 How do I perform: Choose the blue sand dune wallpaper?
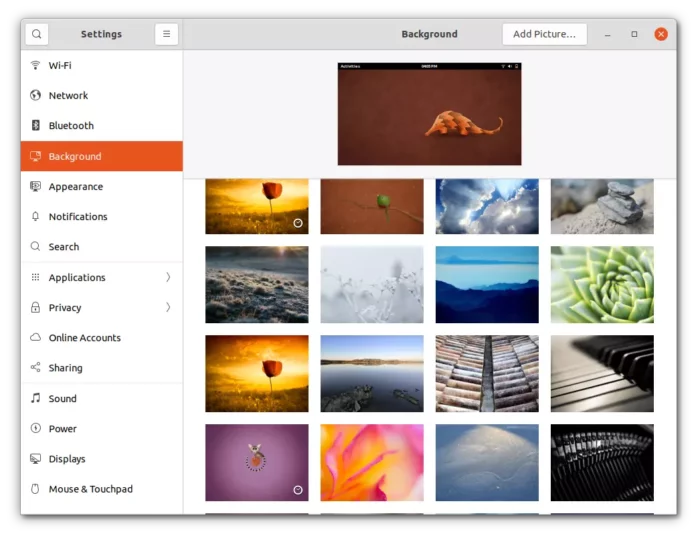pos(487,462)
